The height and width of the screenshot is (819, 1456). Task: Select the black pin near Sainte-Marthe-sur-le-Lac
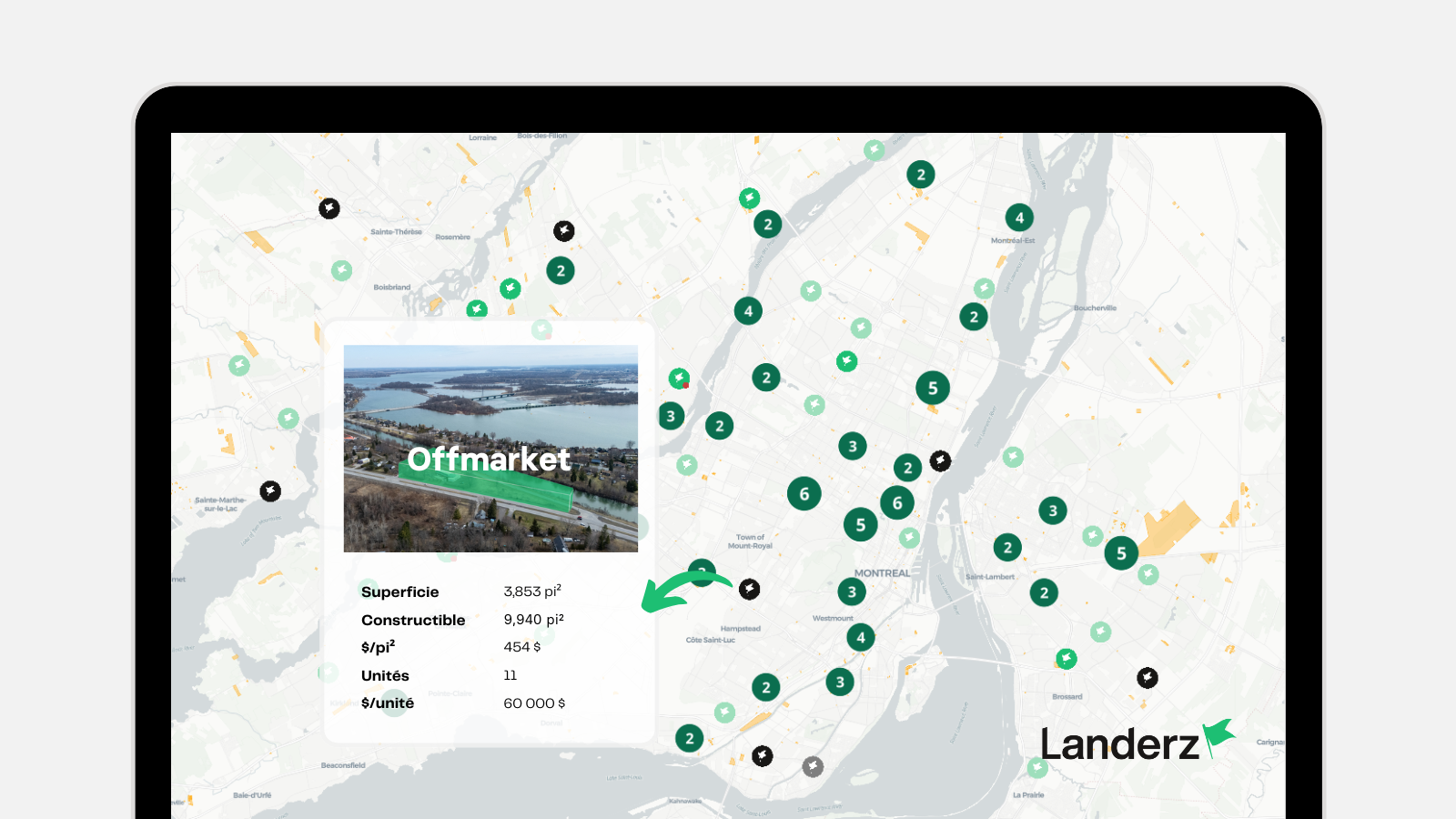coord(268,491)
